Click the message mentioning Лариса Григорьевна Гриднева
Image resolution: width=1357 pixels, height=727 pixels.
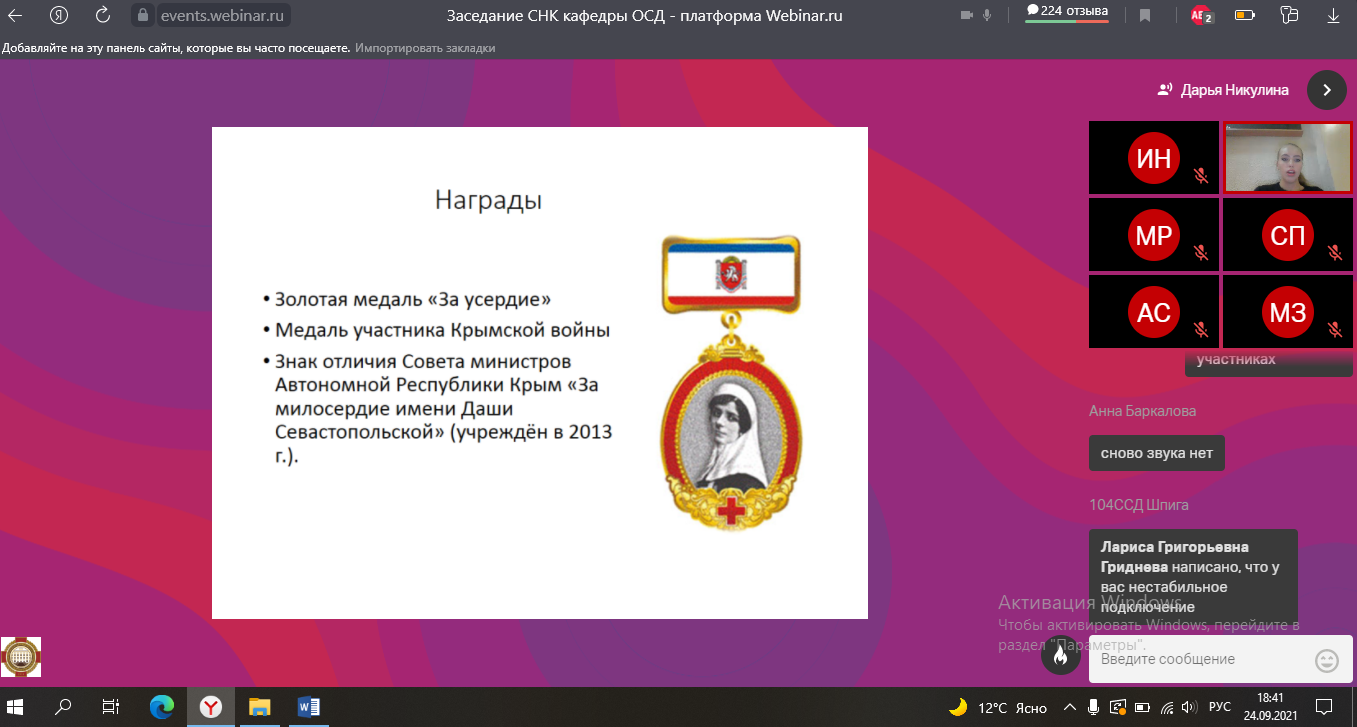click(x=1193, y=577)
